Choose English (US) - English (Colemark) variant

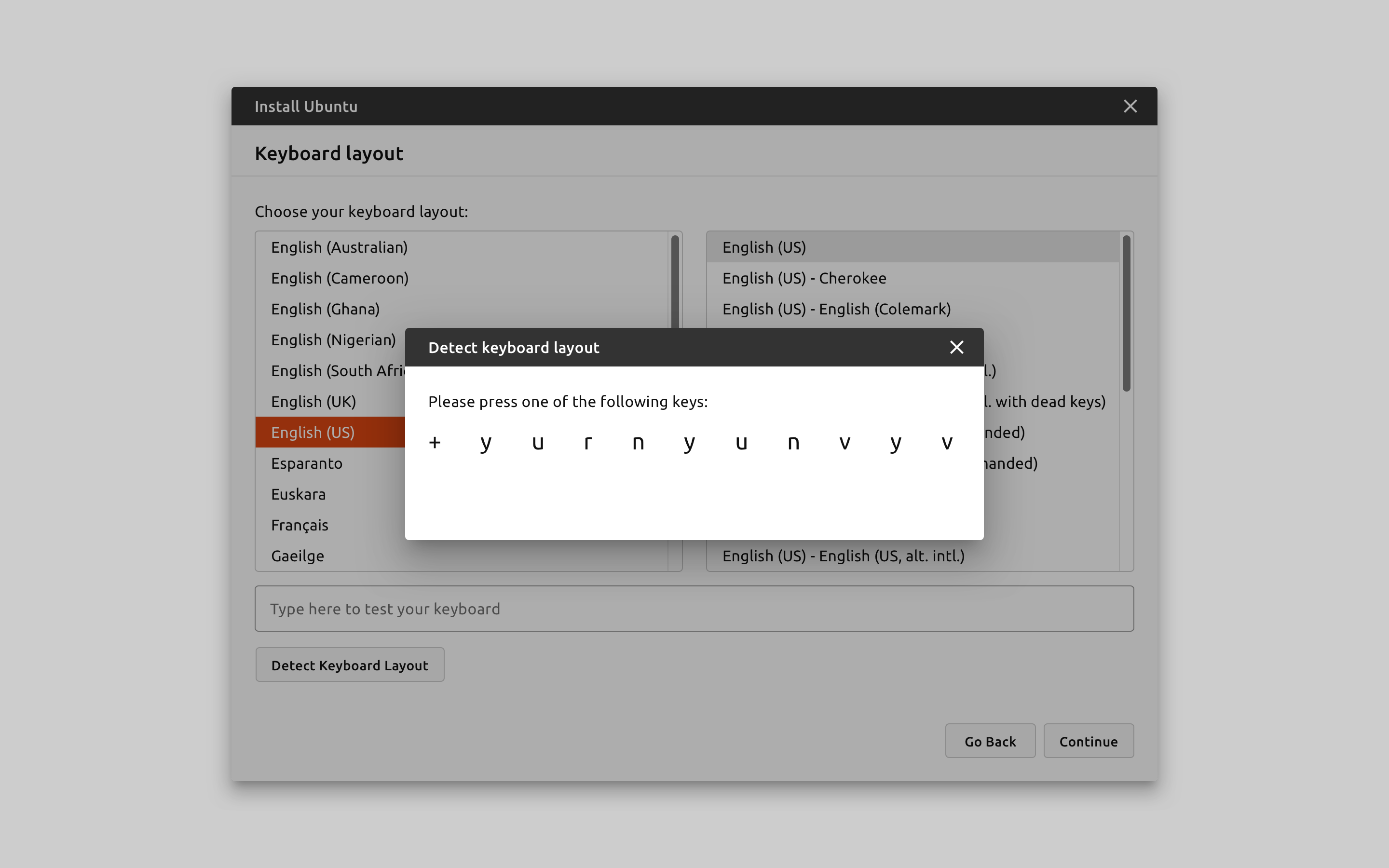coord(836,310)
